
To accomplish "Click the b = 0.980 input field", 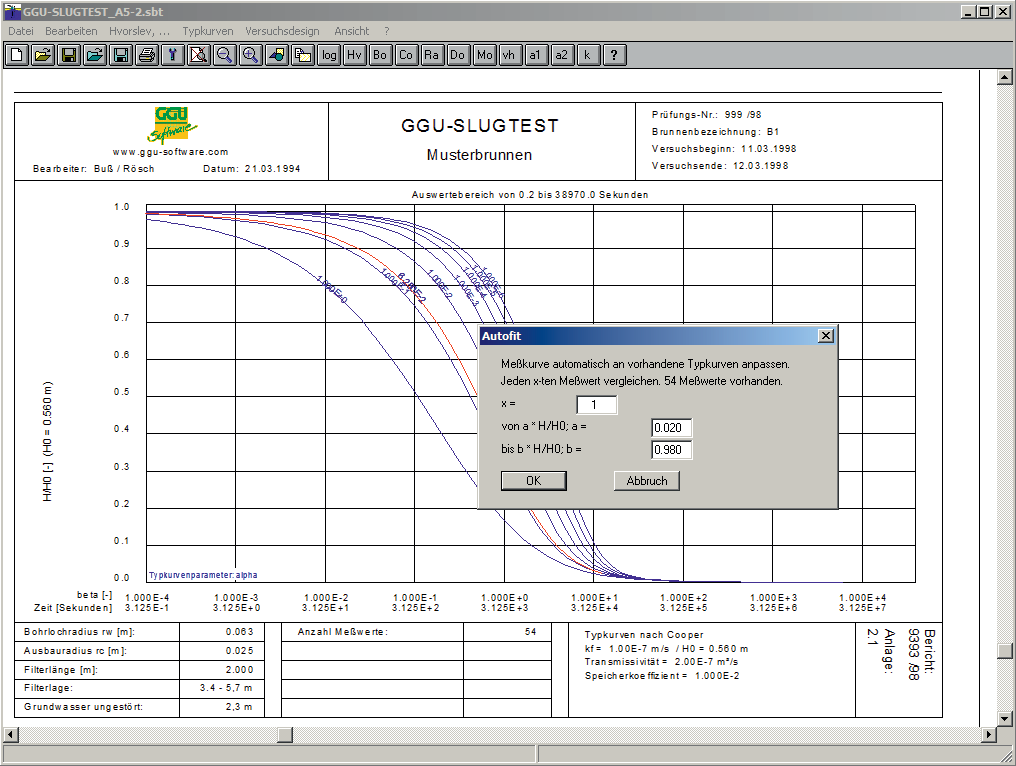I will point(672,450).
